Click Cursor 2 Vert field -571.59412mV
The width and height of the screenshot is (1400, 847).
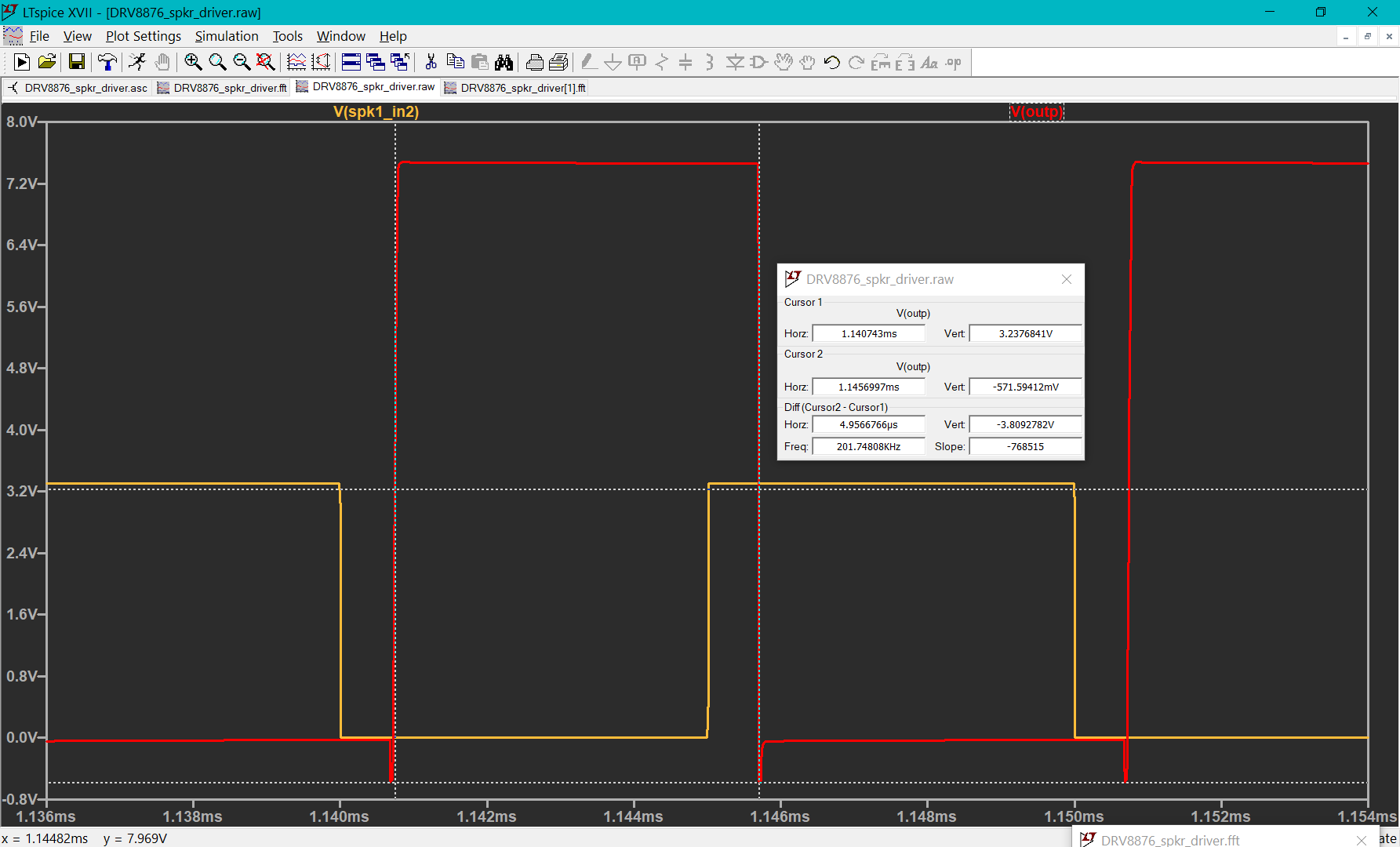click(x=1026, y=387)
